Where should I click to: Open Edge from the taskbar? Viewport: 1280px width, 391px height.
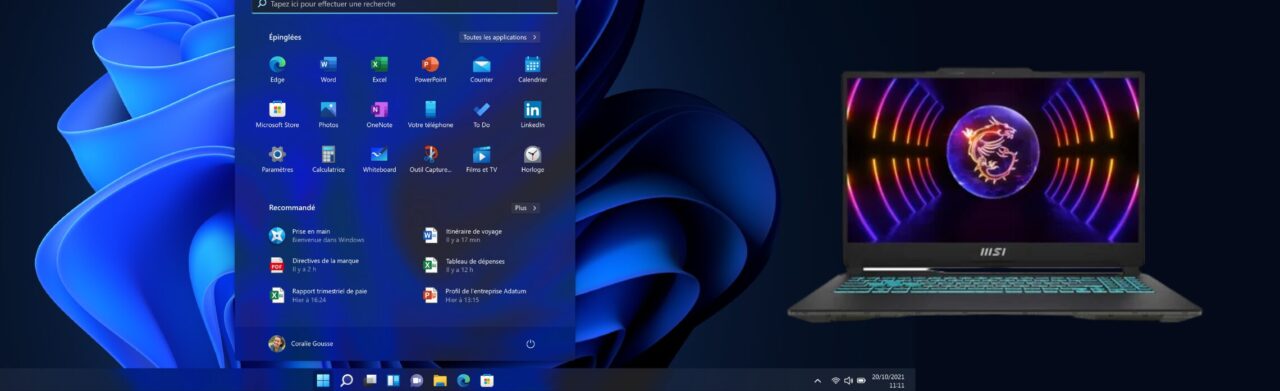(463, 381)
